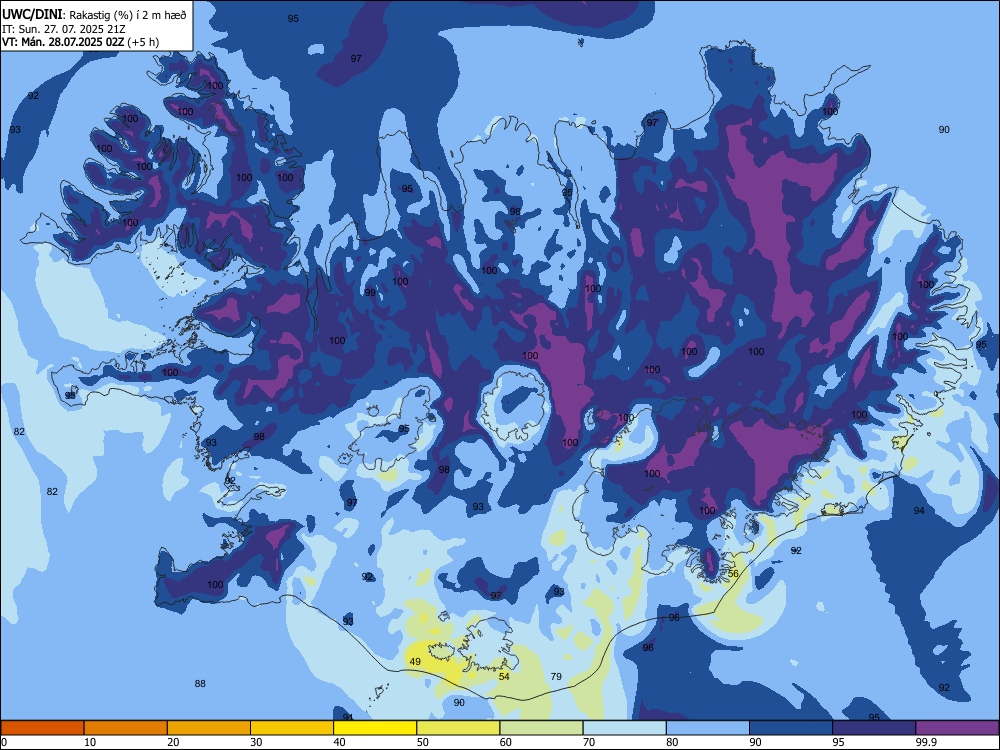
Task: Click the '99.9' legend scale label
Action: click(x=925, y=742)
